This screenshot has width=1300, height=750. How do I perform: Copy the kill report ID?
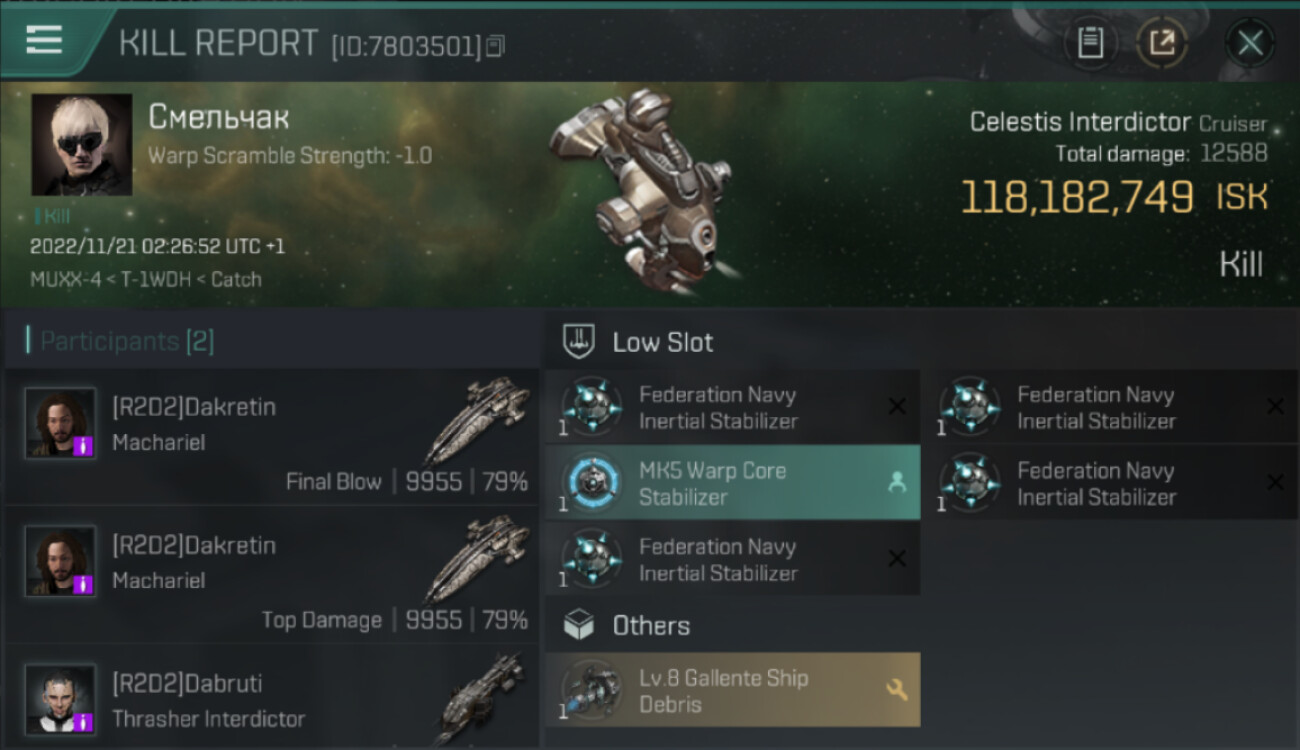click(496, 46)
